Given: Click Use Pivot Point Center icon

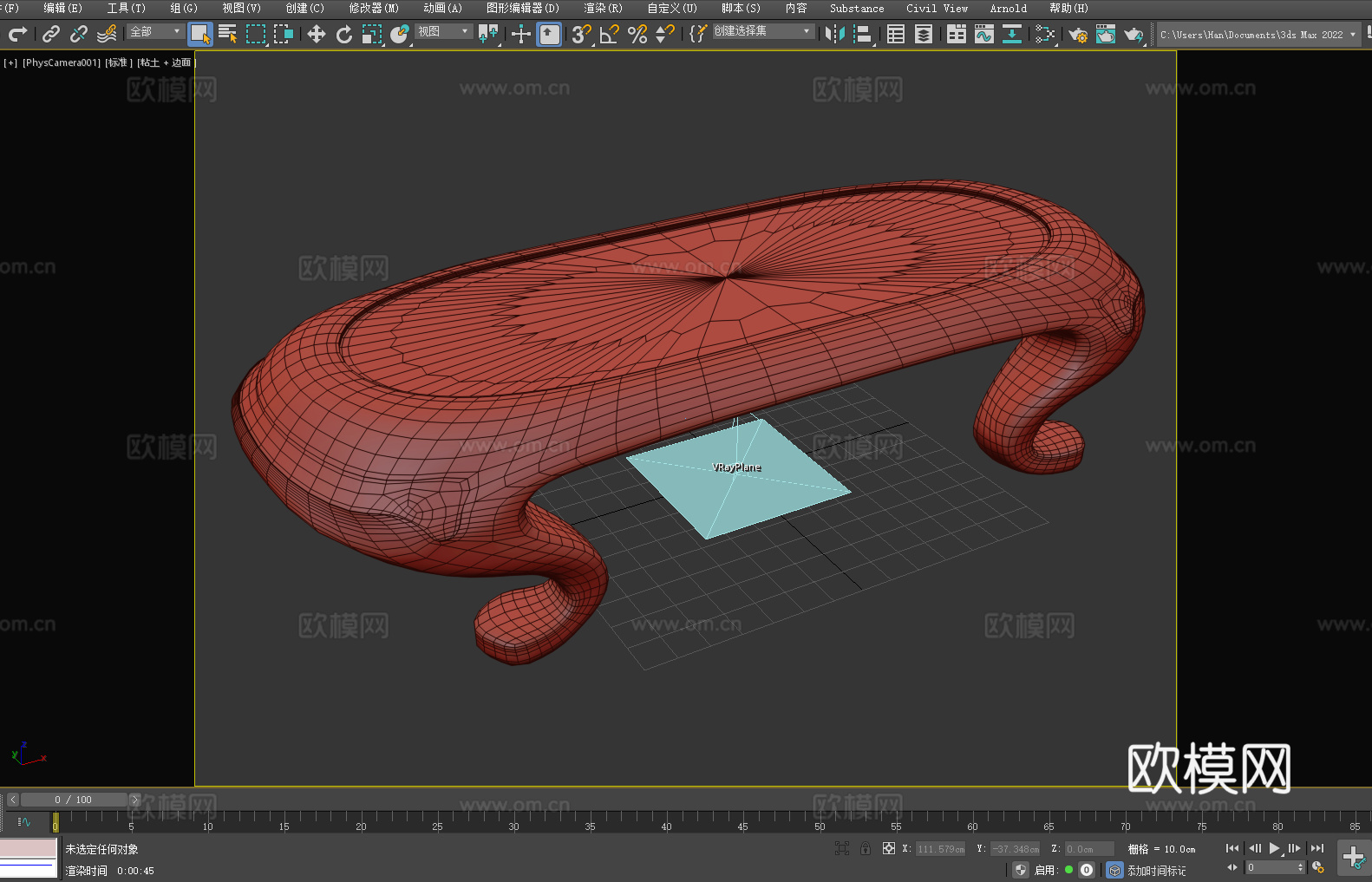Looking at the screenshot, I should pos(488,34).
